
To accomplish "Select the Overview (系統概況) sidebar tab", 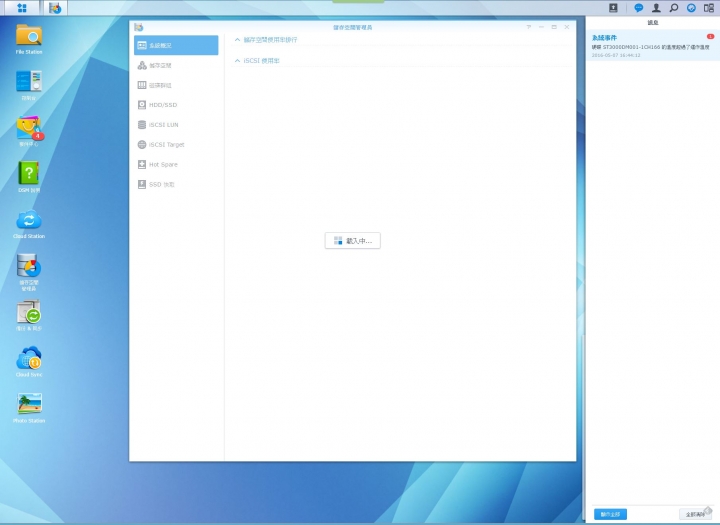I will click(176, 45).
